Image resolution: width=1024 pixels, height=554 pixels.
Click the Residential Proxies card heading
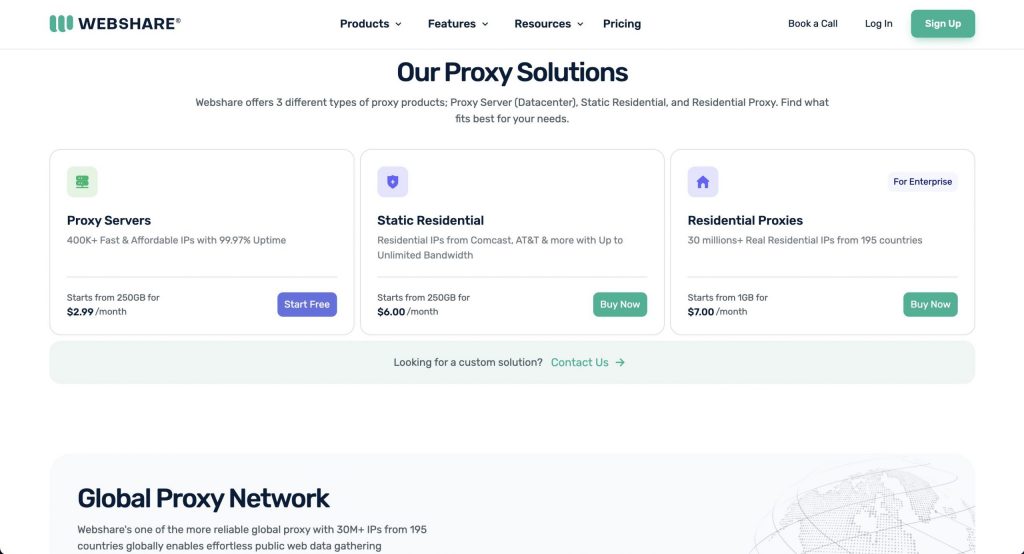(745, 220)
